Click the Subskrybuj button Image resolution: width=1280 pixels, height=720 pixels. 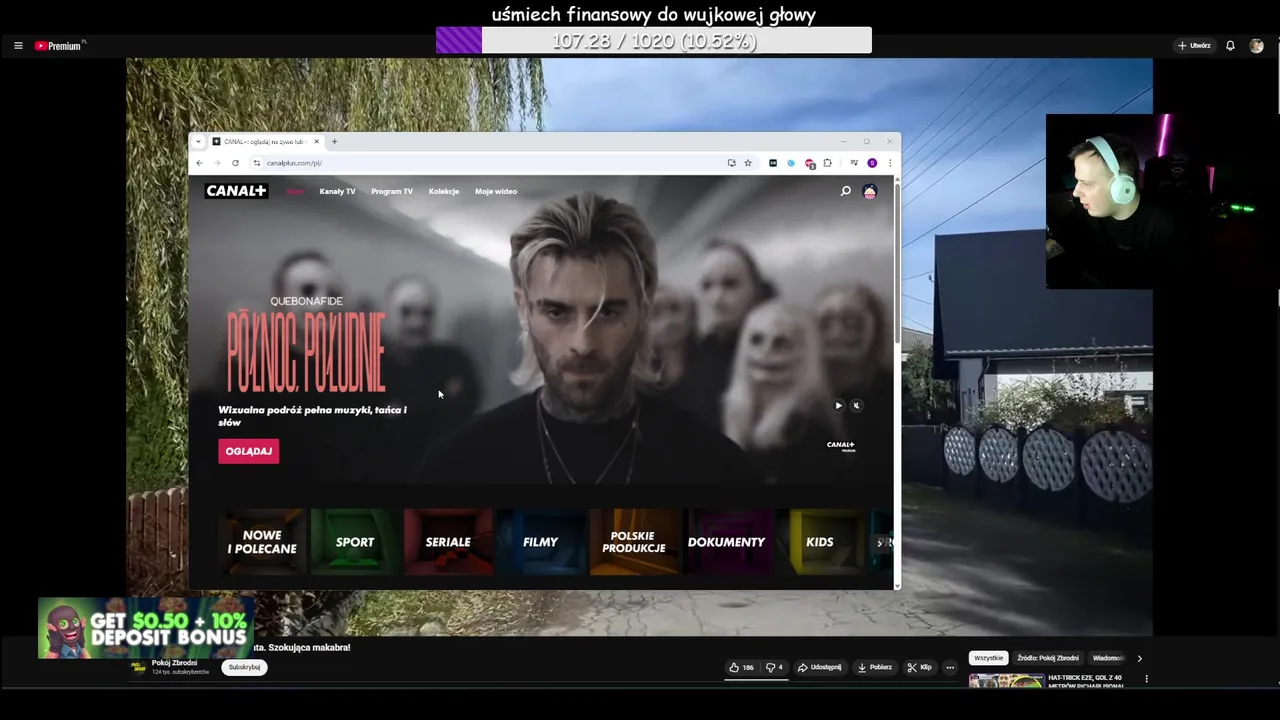[244, 667]
